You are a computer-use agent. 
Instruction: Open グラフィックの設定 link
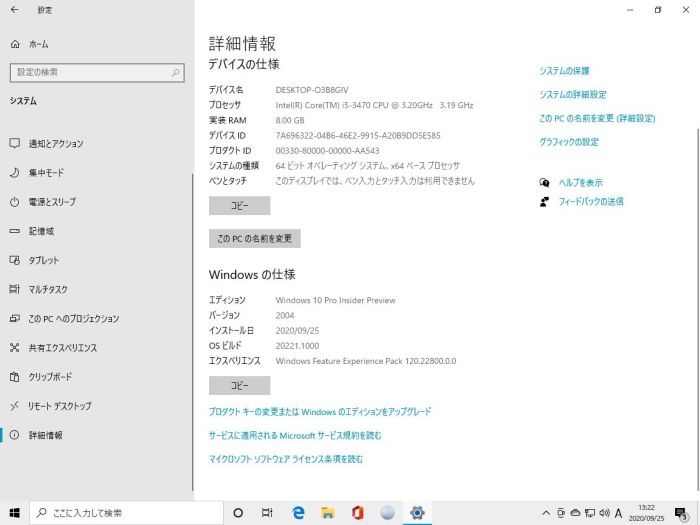coord(568,142)
